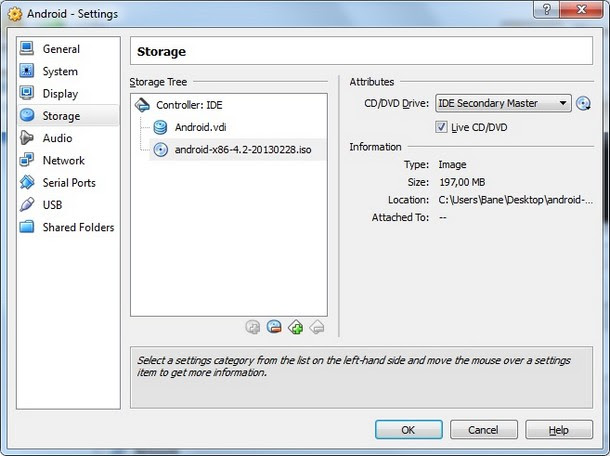Viewport: 610px width, 456px height.
Task: Click the settings gear icon in title bar
Action: (x=15, y=14)
